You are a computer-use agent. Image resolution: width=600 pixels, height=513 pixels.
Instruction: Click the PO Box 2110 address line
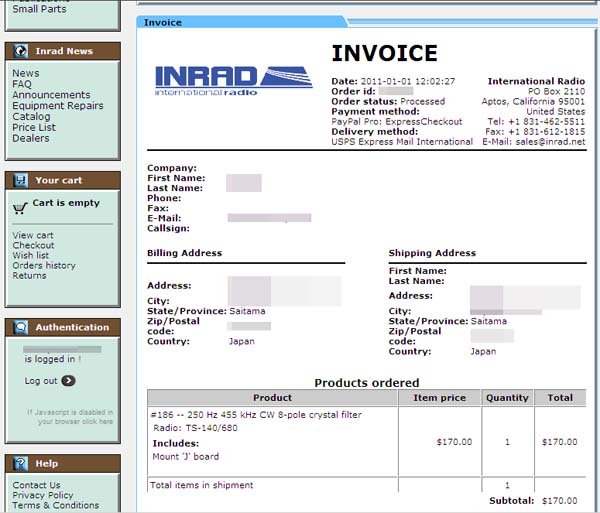pyautogui.click(x=556, y=91)
